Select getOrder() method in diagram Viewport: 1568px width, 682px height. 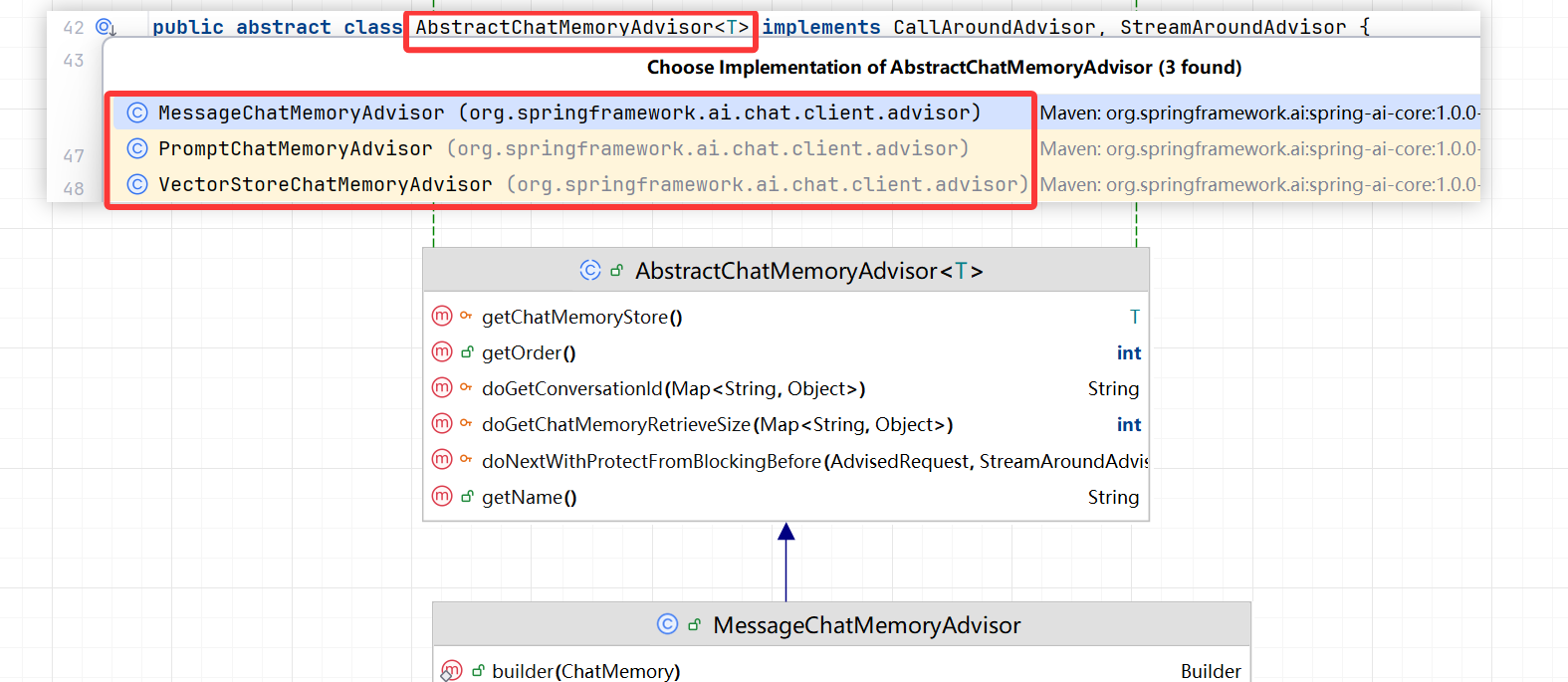pos(786,352)
